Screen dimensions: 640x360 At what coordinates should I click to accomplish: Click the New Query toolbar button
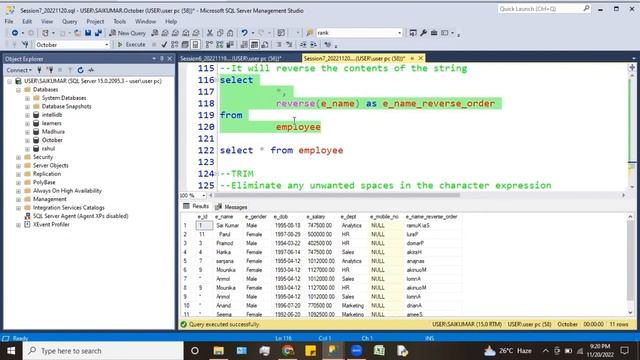point(127,33)
